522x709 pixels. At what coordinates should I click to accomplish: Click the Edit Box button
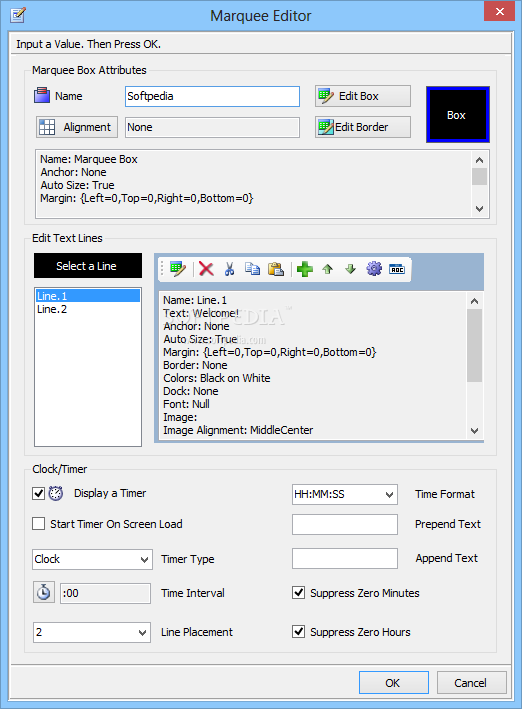coord(363,96)
